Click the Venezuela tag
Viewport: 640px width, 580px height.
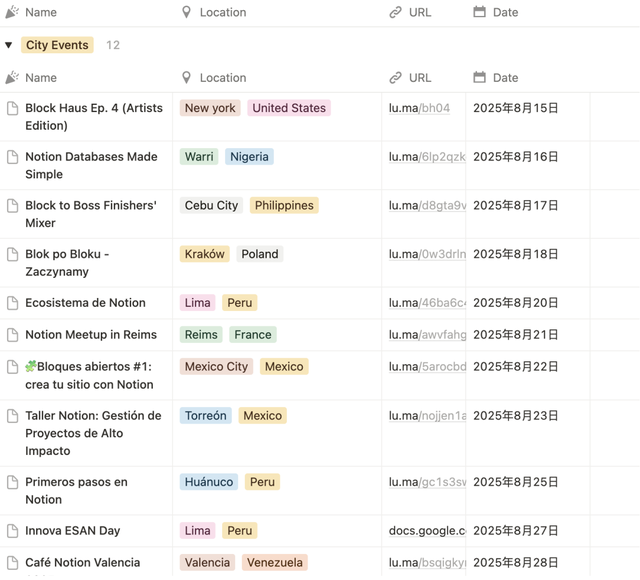(x=275, y=563)
